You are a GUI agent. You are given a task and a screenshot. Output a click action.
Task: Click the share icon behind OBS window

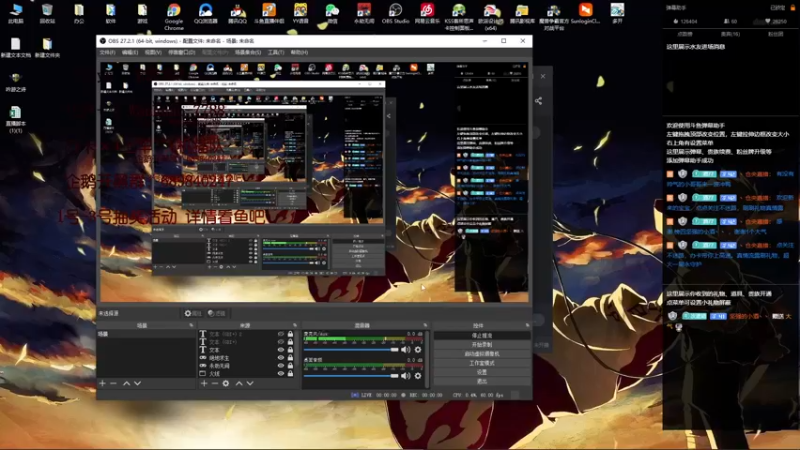pyautogui.click(x=538, y=101)
